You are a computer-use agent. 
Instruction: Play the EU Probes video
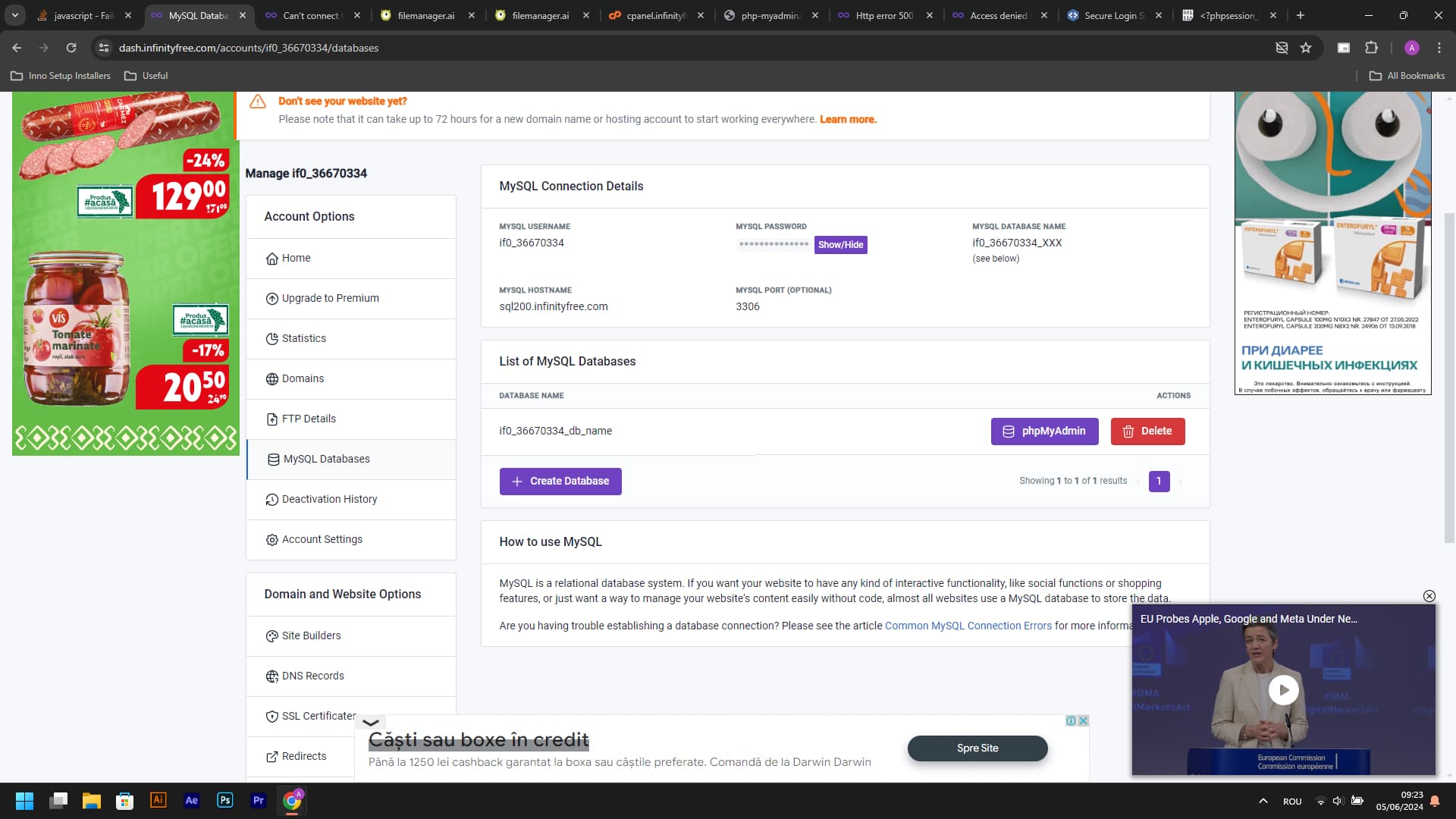click(1283, 690)
